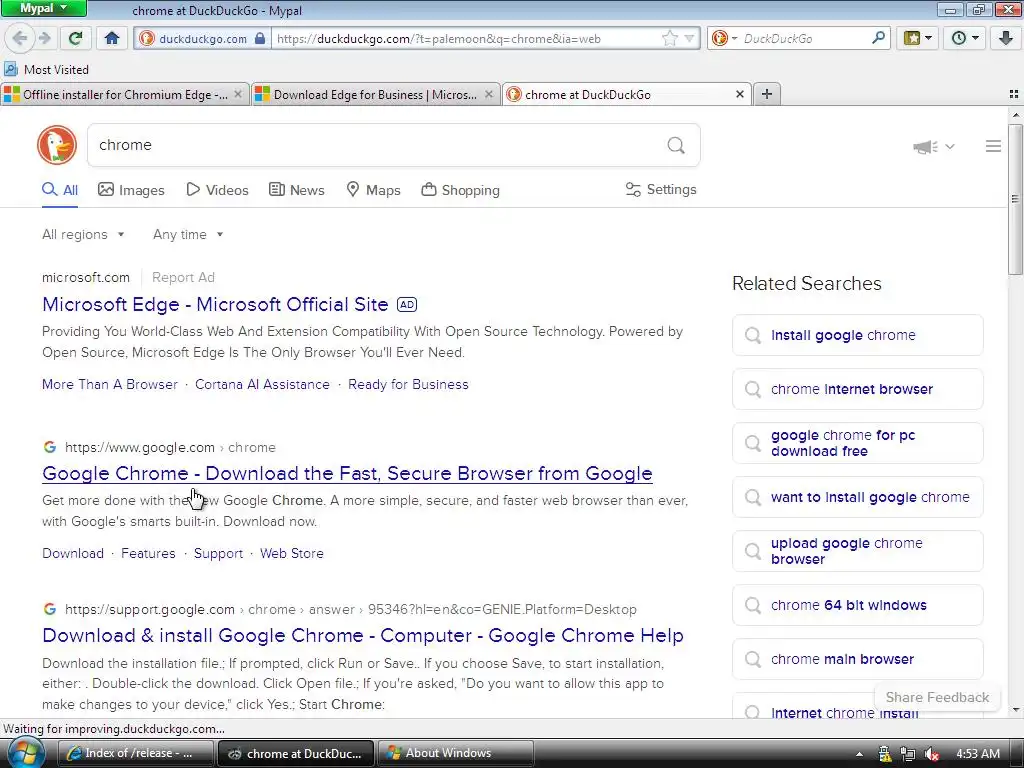Switch to News results
The height and width of the screenshot is (768, 1024).
(x=296, y=190)
